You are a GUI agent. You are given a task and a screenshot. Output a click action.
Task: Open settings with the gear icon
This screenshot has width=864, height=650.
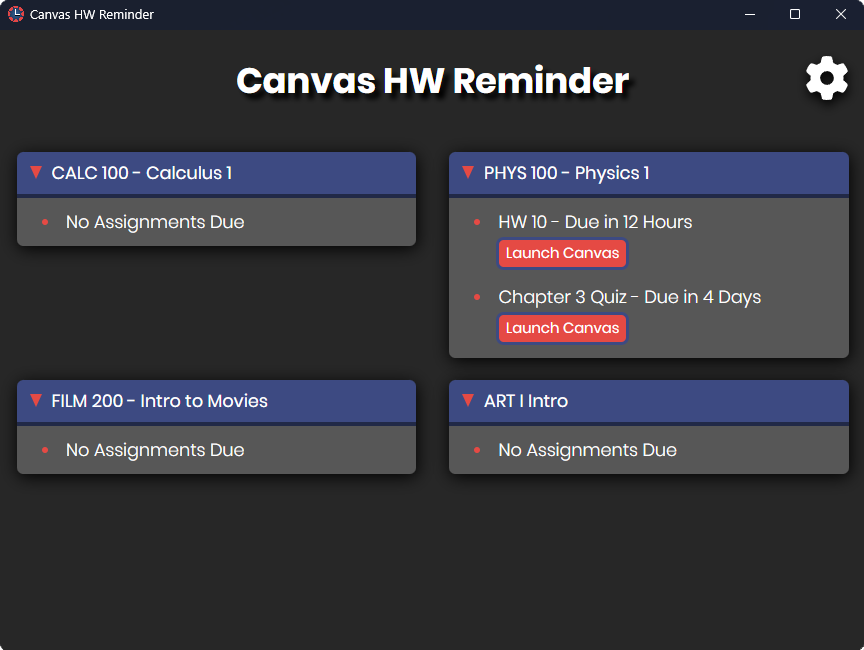pyautogui.click(x=827, y=79)
